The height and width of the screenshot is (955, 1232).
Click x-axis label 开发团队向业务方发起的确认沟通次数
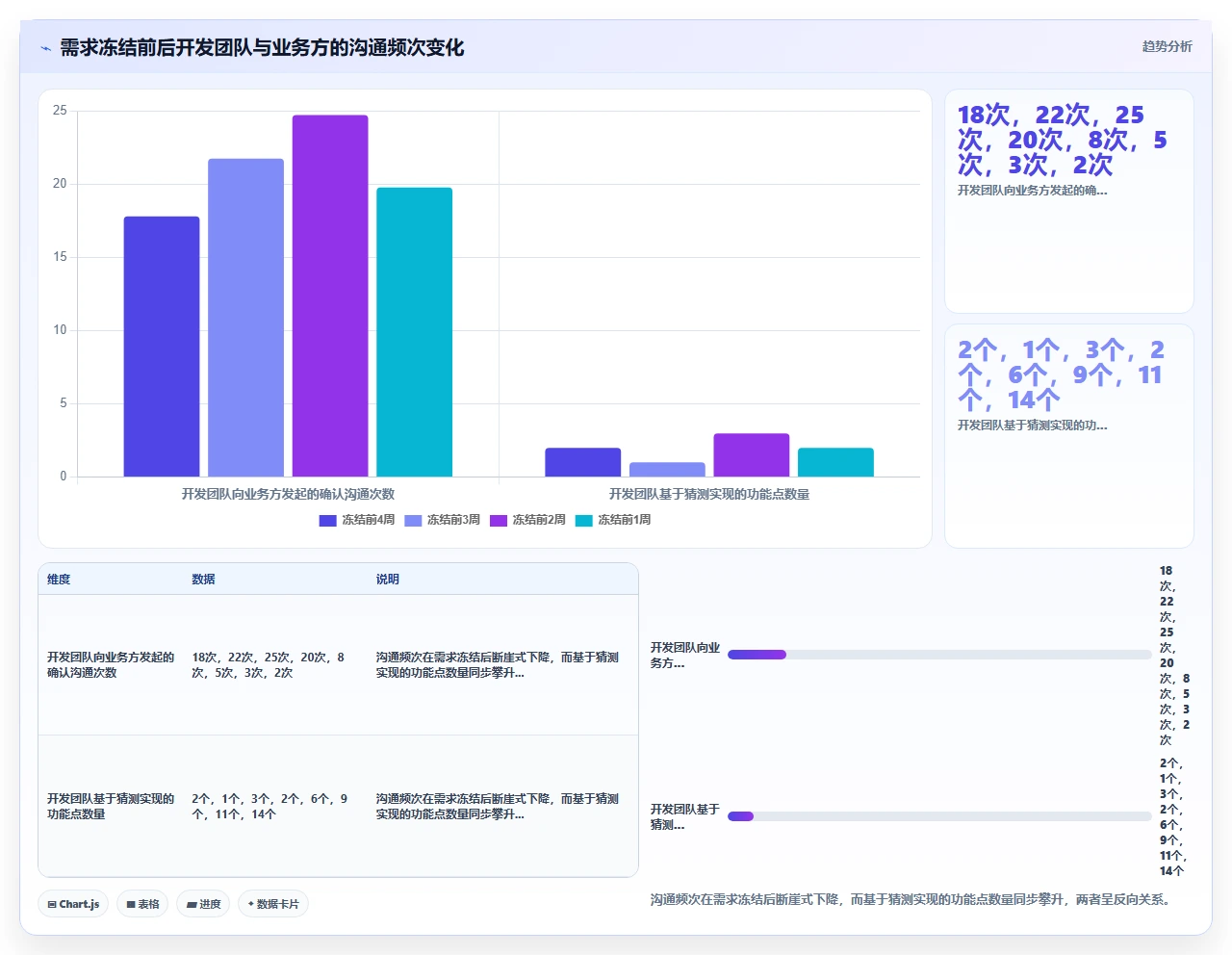(288, 494)
